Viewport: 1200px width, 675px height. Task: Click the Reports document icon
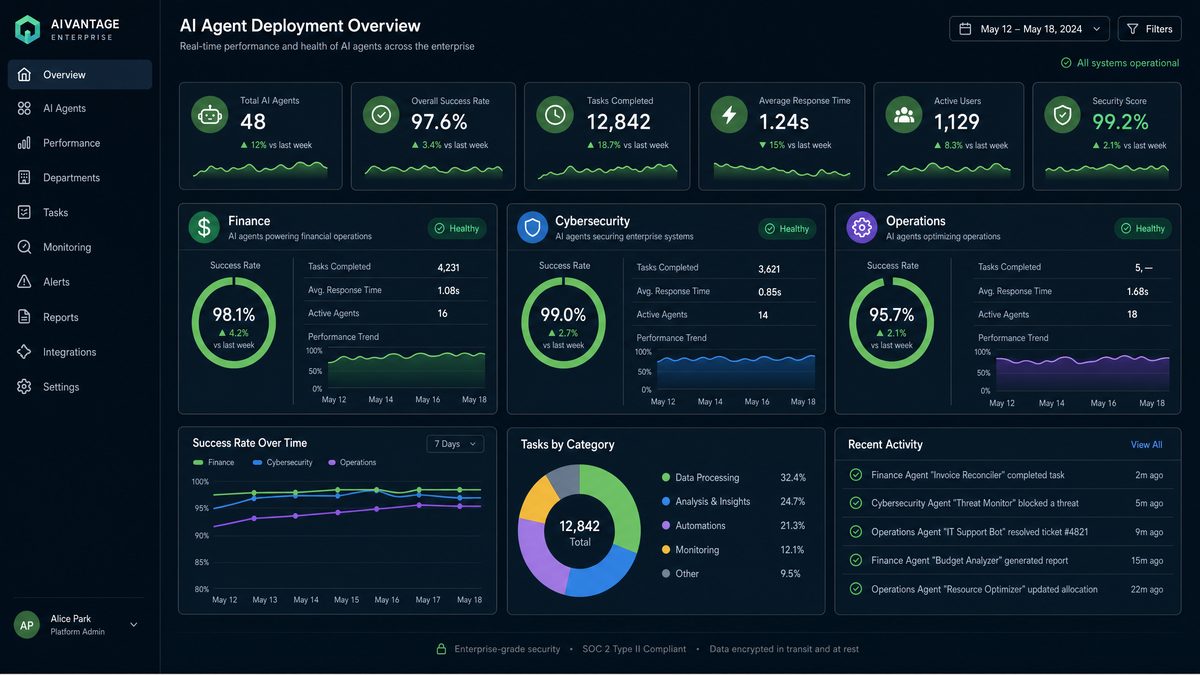point(24,317)
